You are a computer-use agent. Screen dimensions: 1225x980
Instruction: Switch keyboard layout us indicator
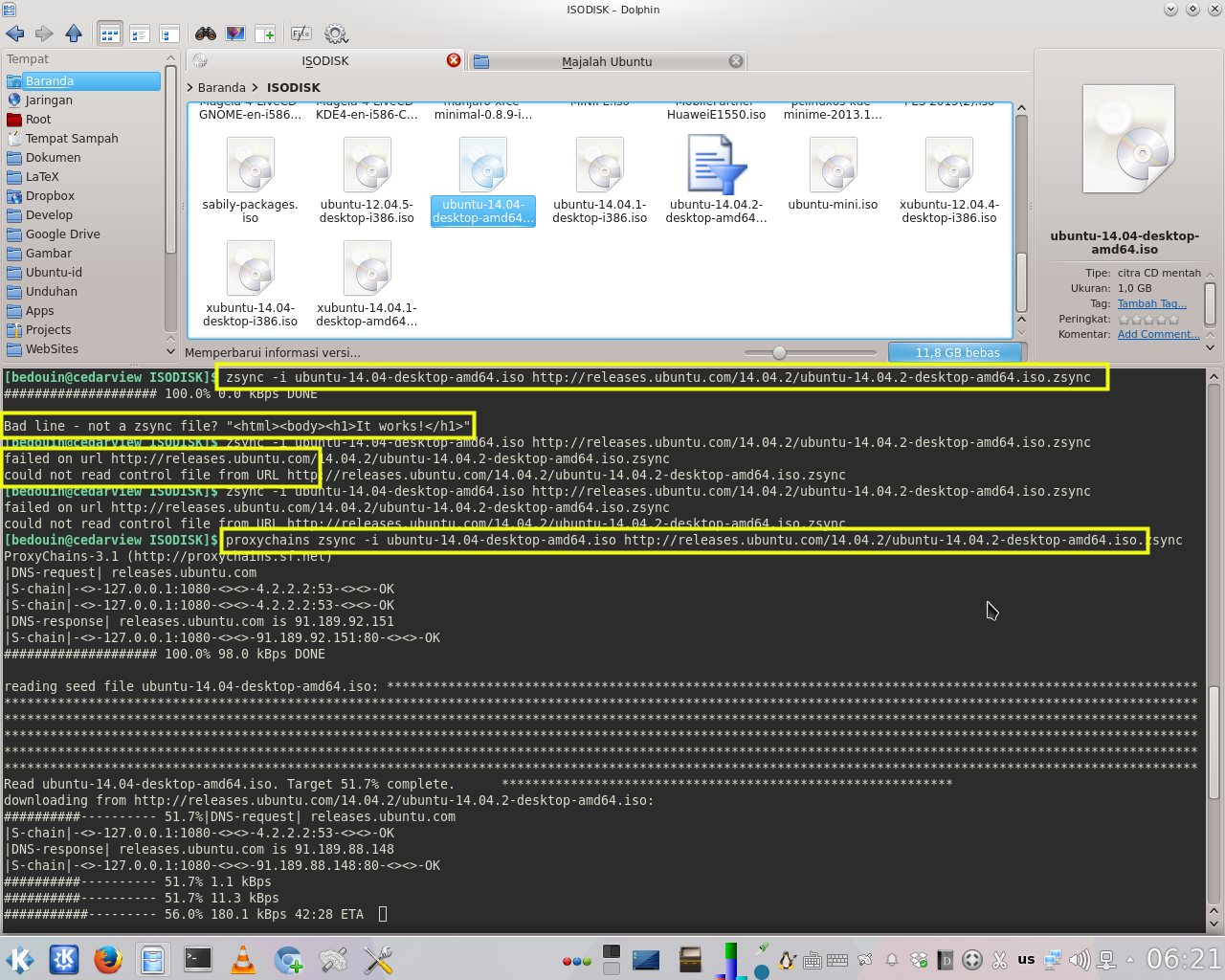tap(1026, 959)
